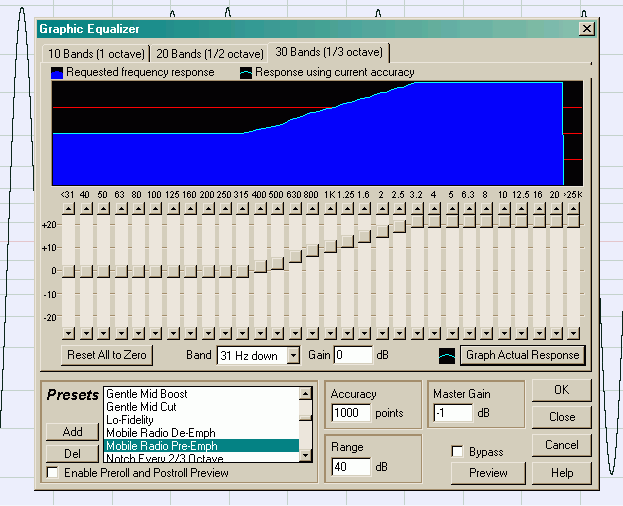Click down arrow for the 1.25 band
The height and width of the screenshot is (506, 623).
[x=347, y=333]
